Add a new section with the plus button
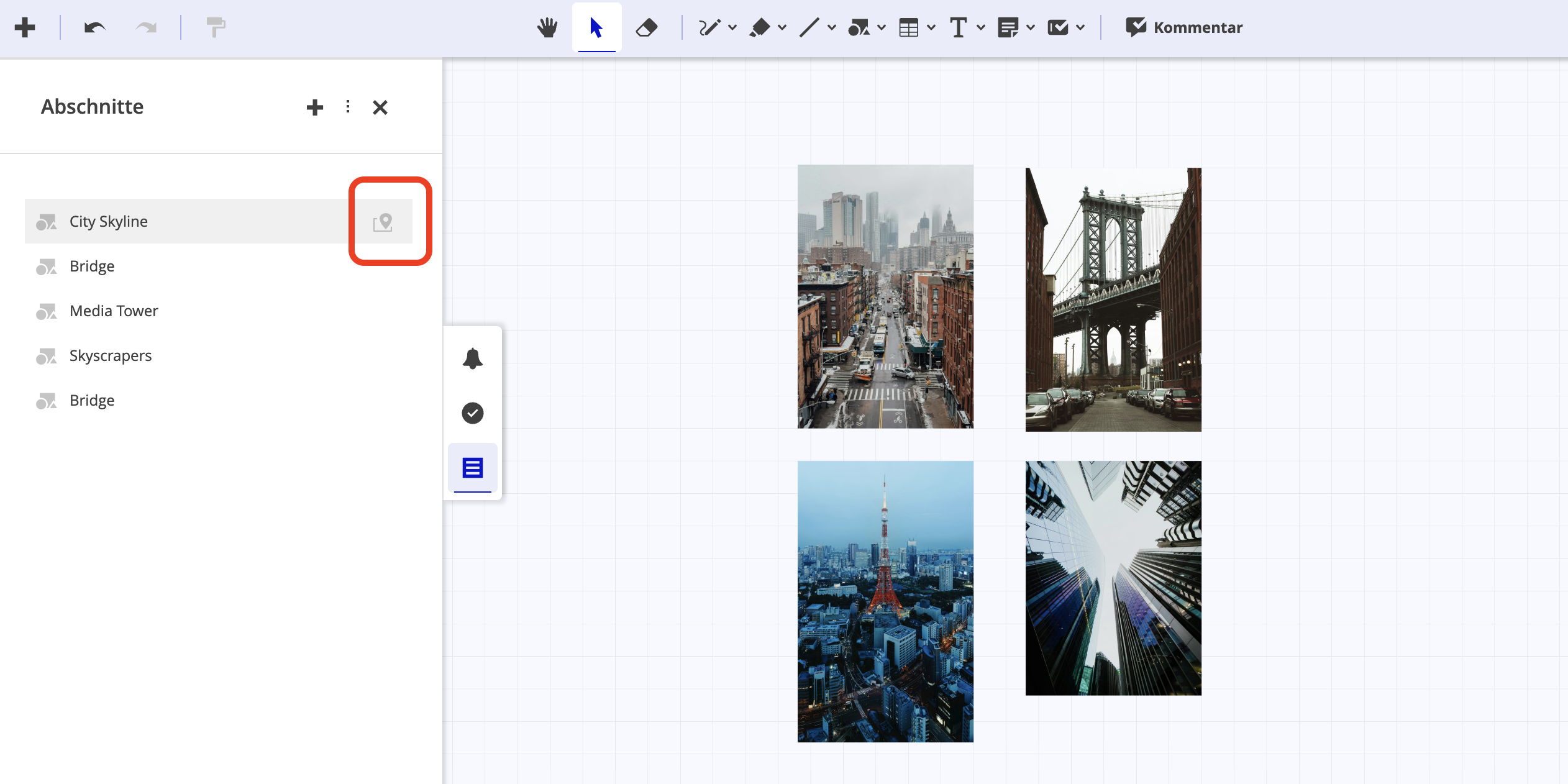1568x784 pixels. [x=315, y=107]
